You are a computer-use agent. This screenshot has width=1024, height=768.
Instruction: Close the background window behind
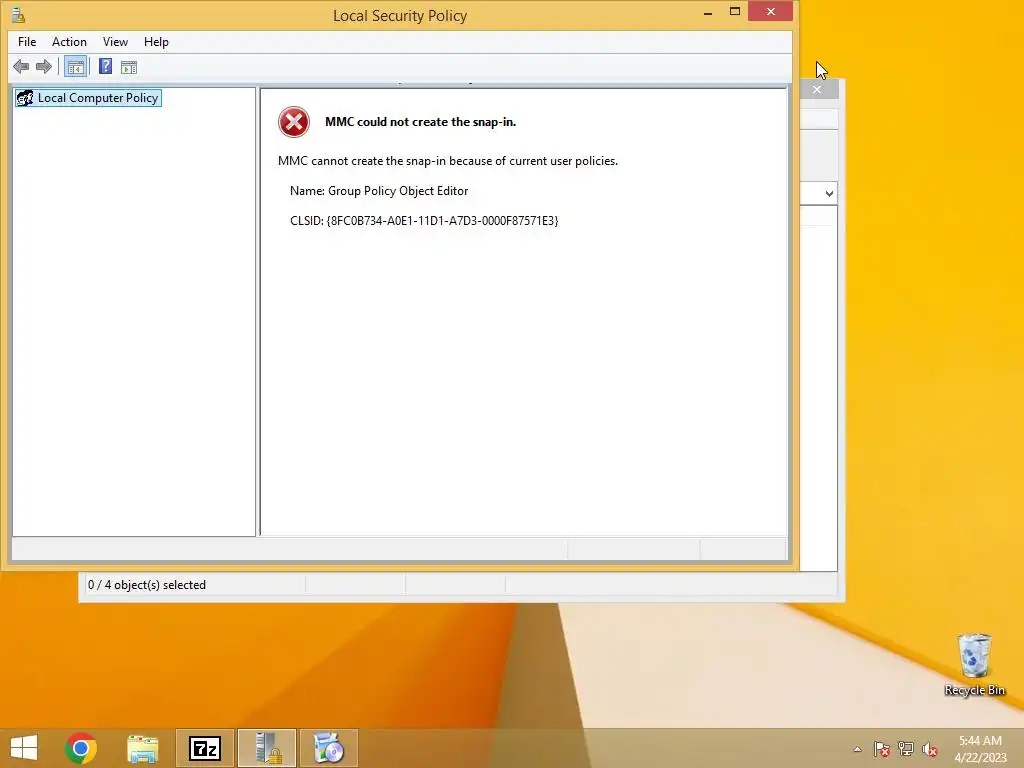[x=817, y=89]
